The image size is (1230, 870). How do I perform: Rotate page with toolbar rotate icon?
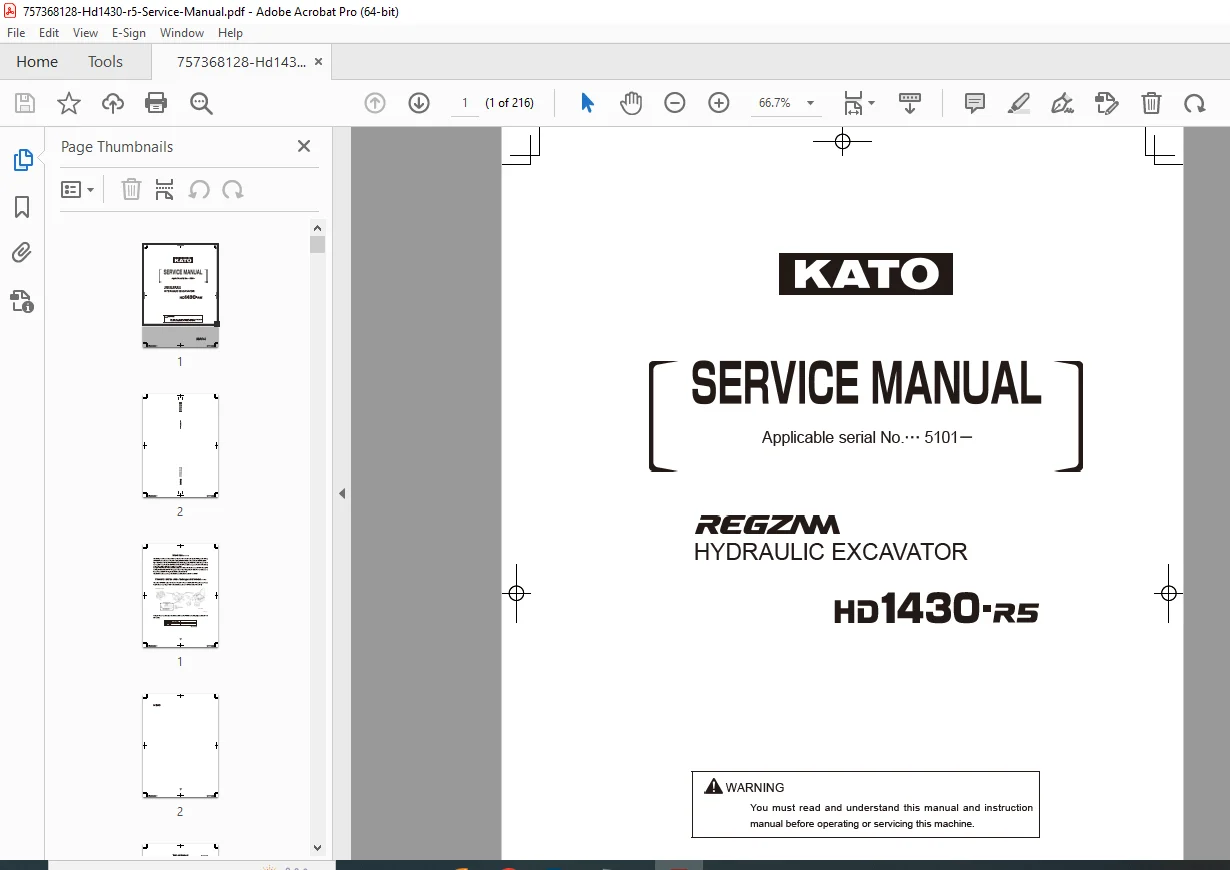coord(1195,103)
